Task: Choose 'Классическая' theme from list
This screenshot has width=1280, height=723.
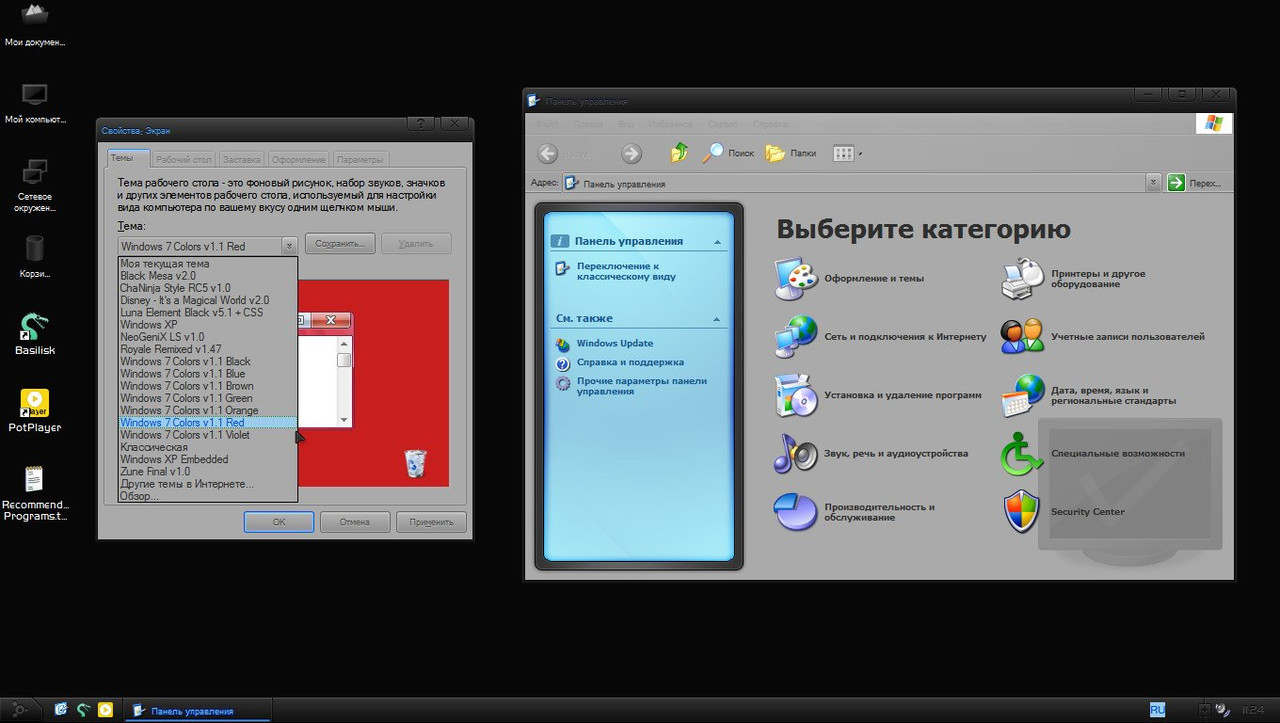Action: pyautogui.click(x=208, y=447)
